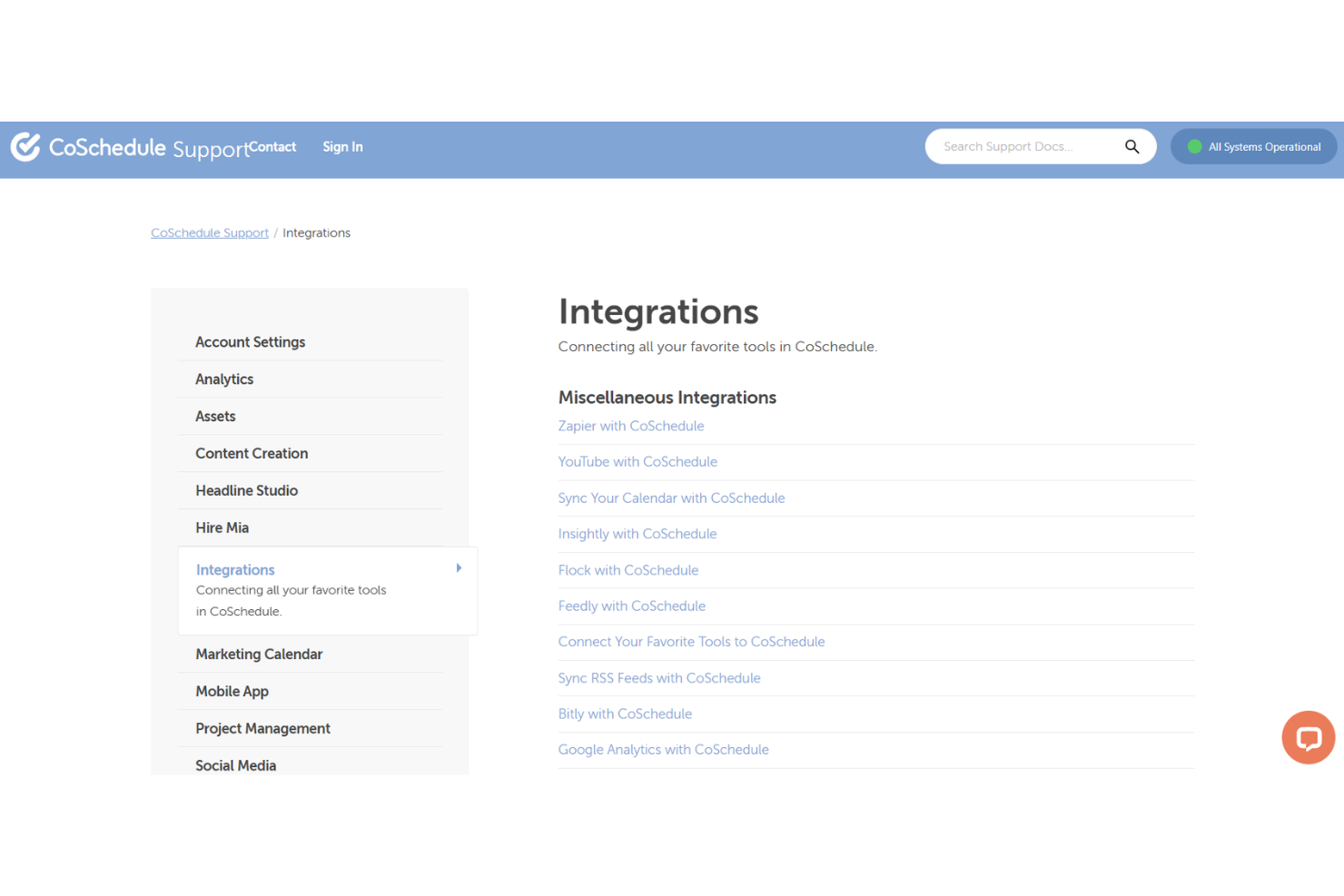Image resolution: width=1344 pixels, height=896 pixels.
Task: Follow the CoSchedule Support breadcrumb link
Action: pyautogui.click(x=209, y=232)
